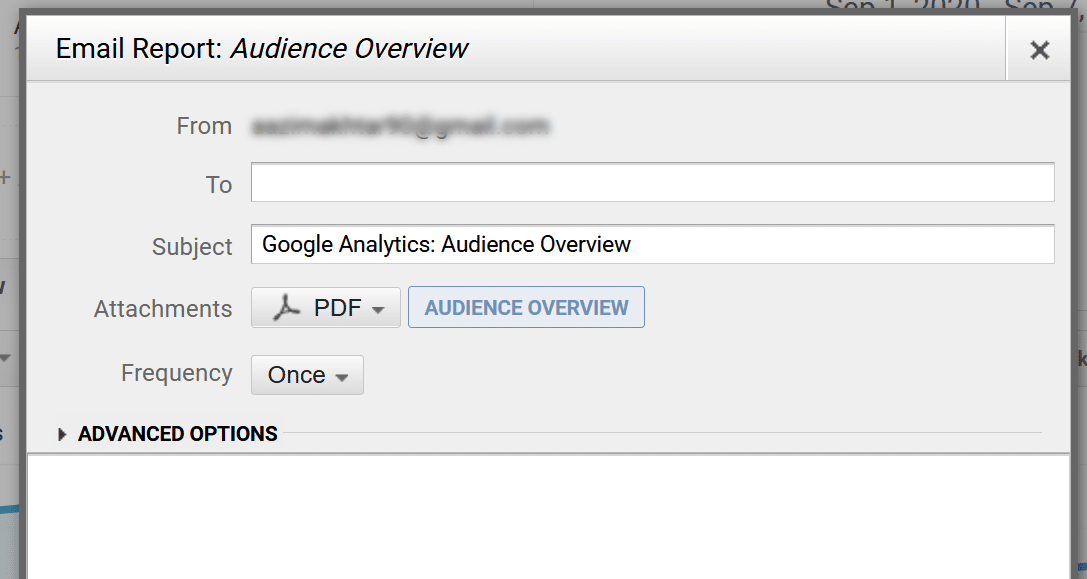Screen dimensions: 1087x579
Task: Click the Email Report dialog title
Action: pos(262,48)
